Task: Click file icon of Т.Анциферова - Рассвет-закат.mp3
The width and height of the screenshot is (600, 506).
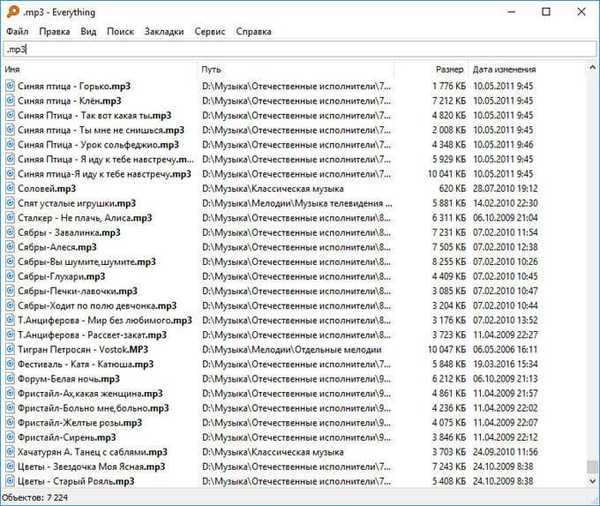Action: 10,335
